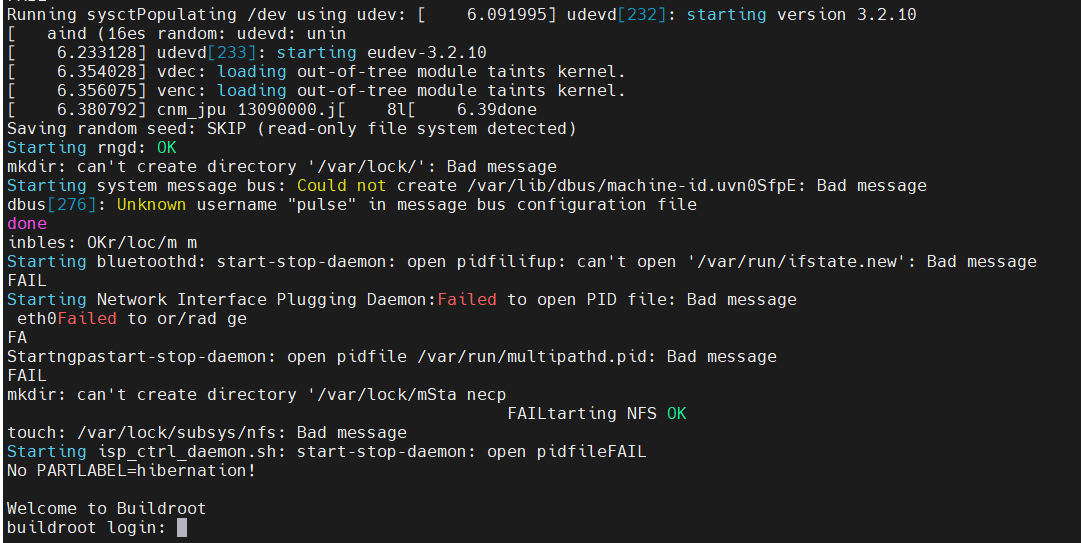Image resolution: width=1081 pixels, height=543 pixels.
Task: Click the magenta 'done' text
Action: click(x=27, y=224)
